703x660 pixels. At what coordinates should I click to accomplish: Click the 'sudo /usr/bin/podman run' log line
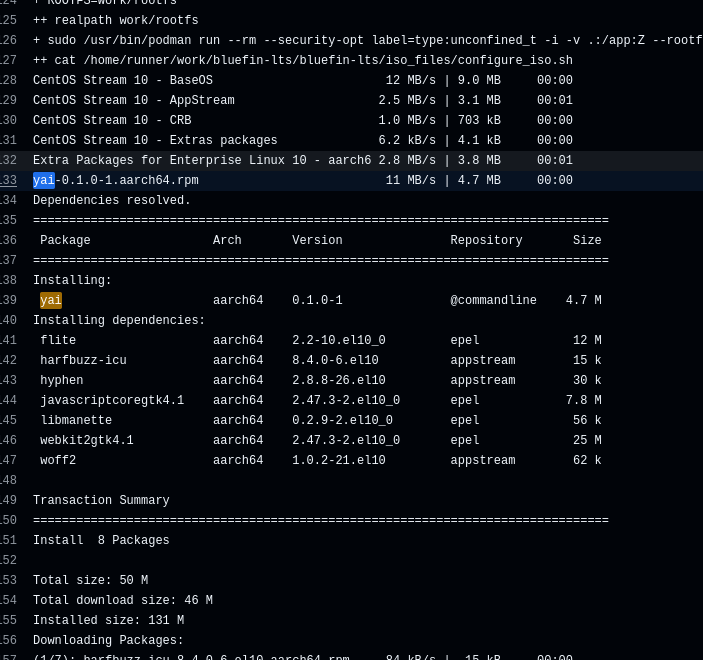coord(360,41)
